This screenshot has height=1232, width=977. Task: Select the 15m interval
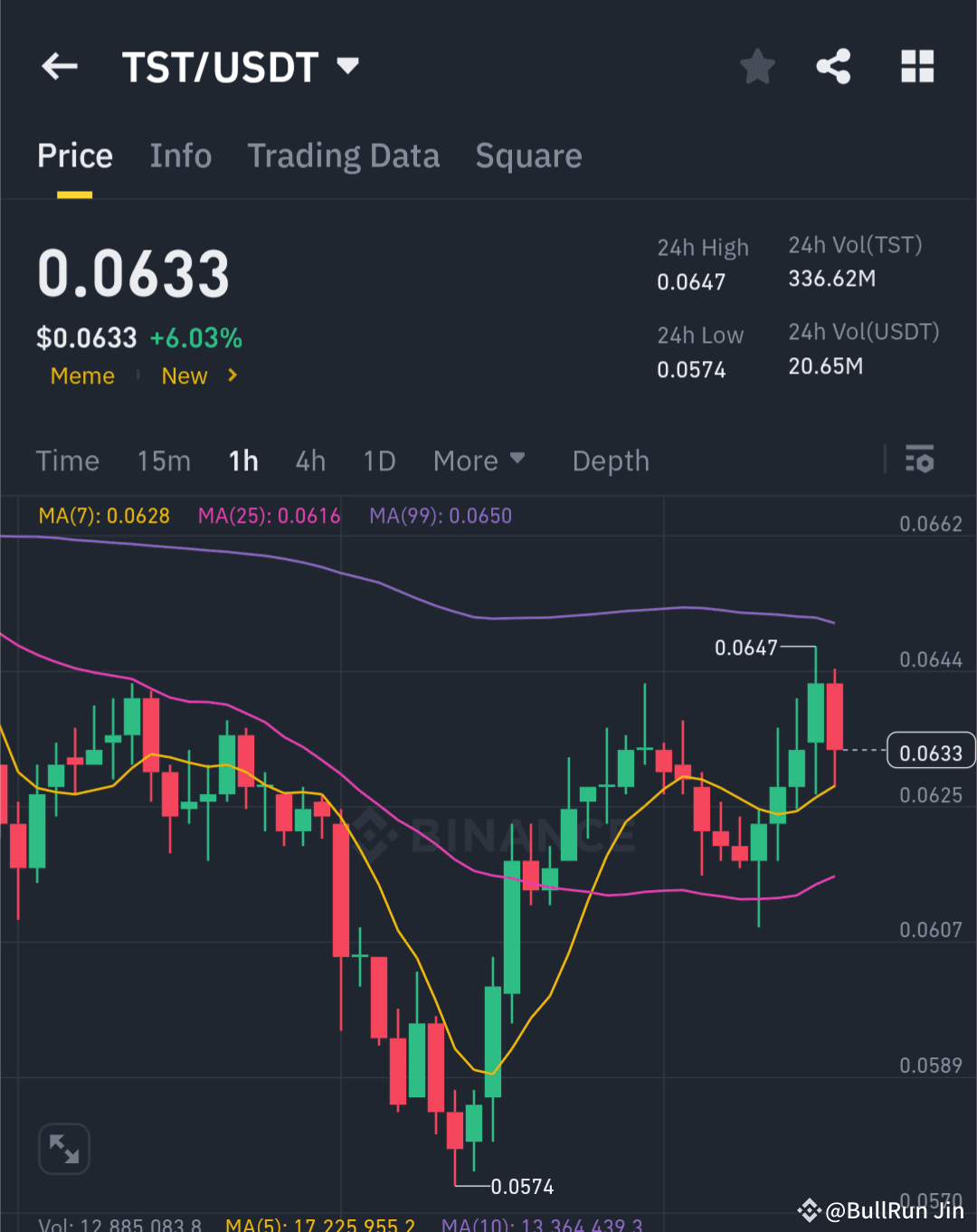(164, 460)
